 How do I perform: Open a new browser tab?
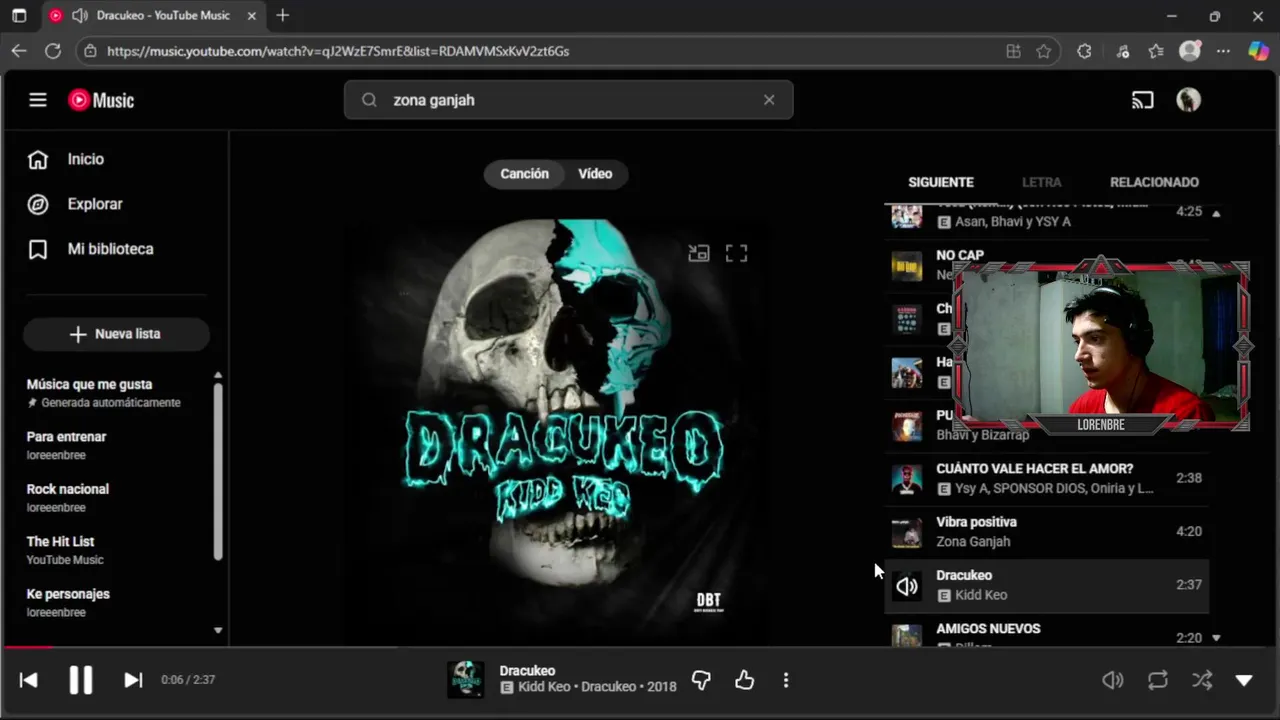coord(283,15)
